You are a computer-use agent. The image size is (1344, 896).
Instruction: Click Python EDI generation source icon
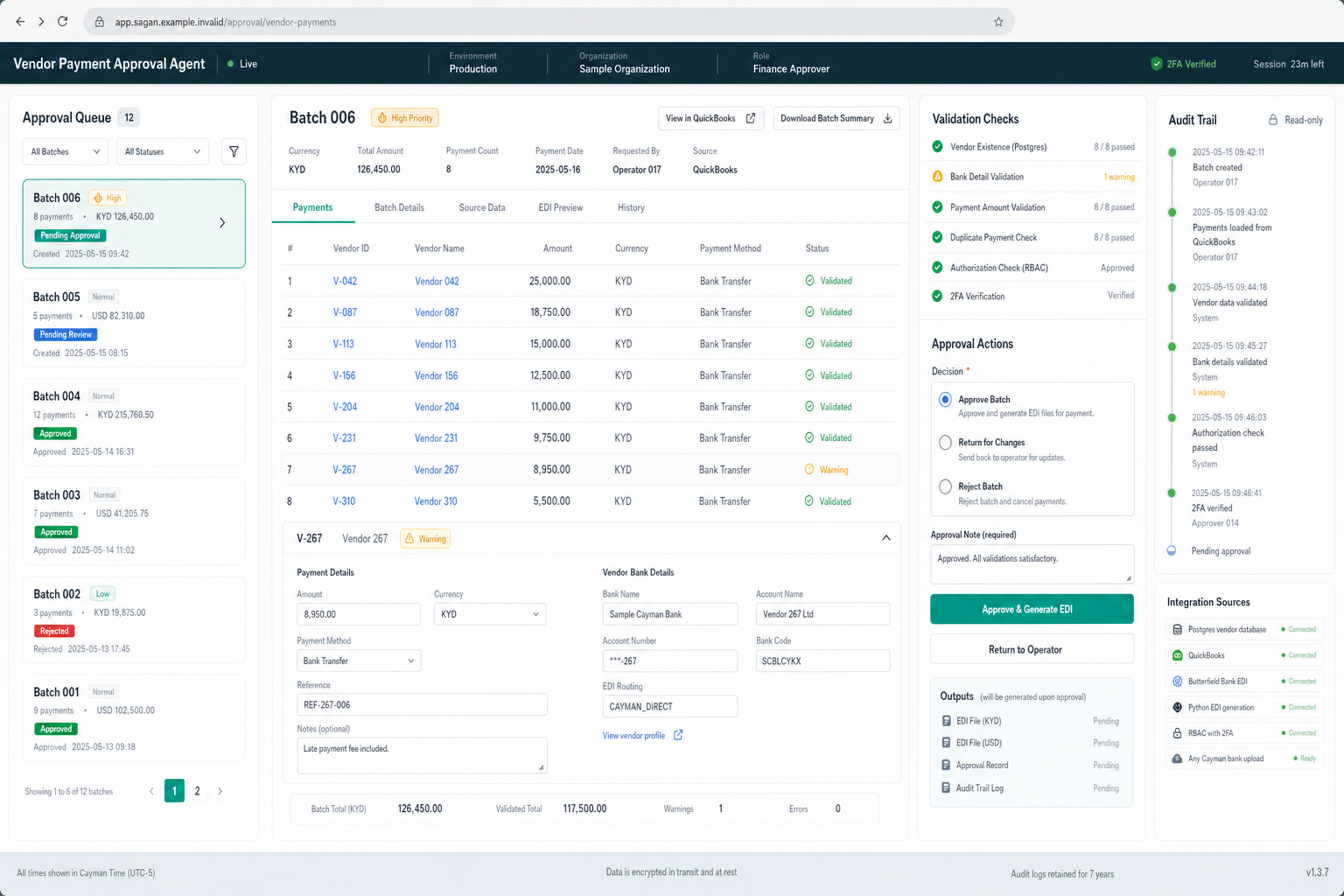[x=1178, y=707]
